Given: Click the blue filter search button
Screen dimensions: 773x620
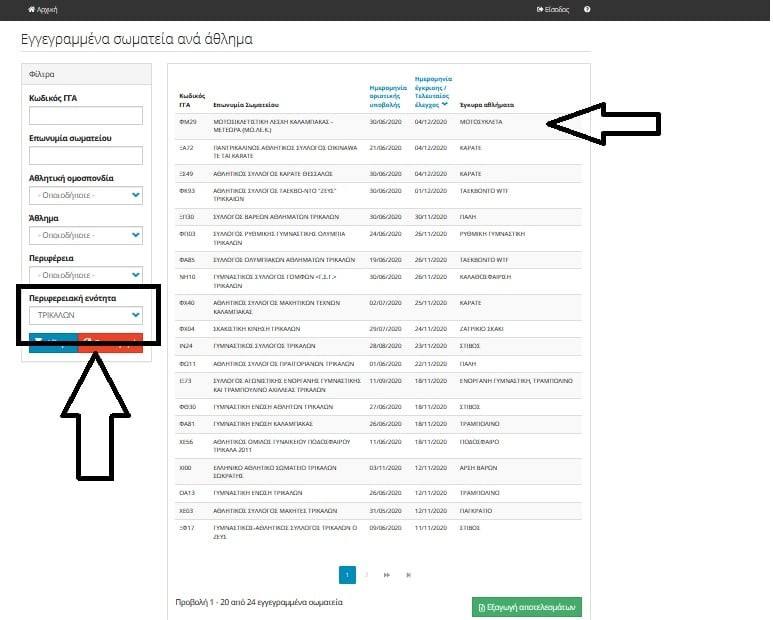Looking at the screenshot, I should [x=50, y=342].
